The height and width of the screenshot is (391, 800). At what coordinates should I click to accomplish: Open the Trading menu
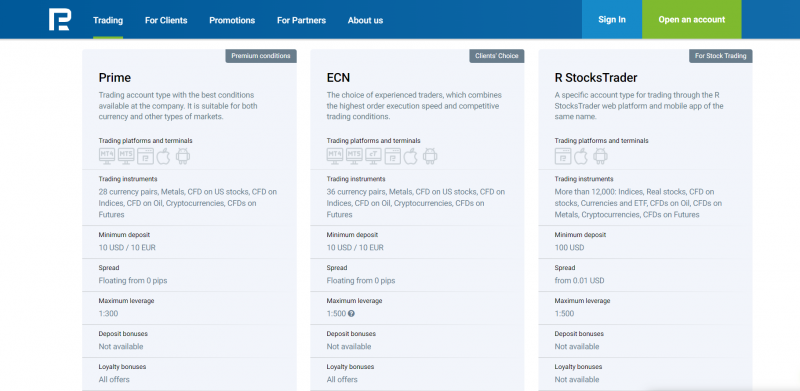pos(108,20)
